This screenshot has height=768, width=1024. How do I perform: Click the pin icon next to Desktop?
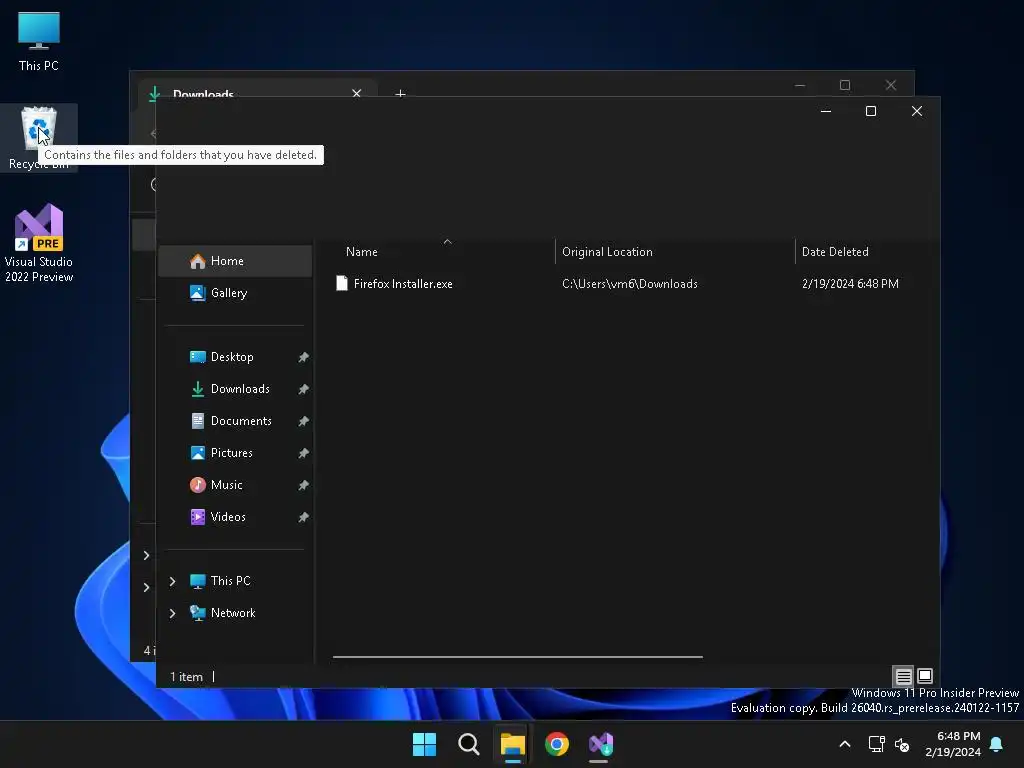click(303, 357)
